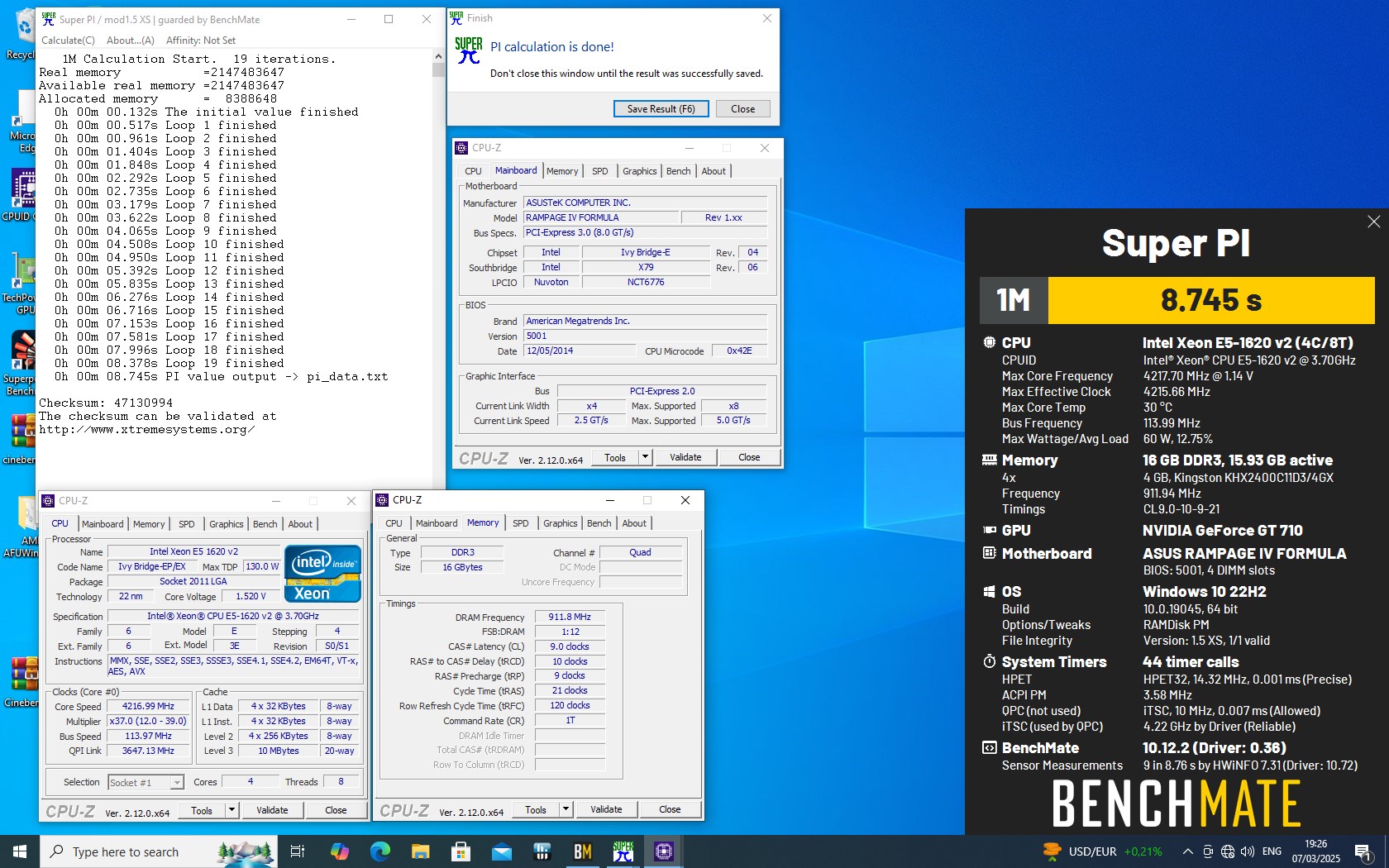Open the SPD tab in Mainboard CPU-Z window
The width and height of the screenshot is (1389, 868).
tap(600, 171)
